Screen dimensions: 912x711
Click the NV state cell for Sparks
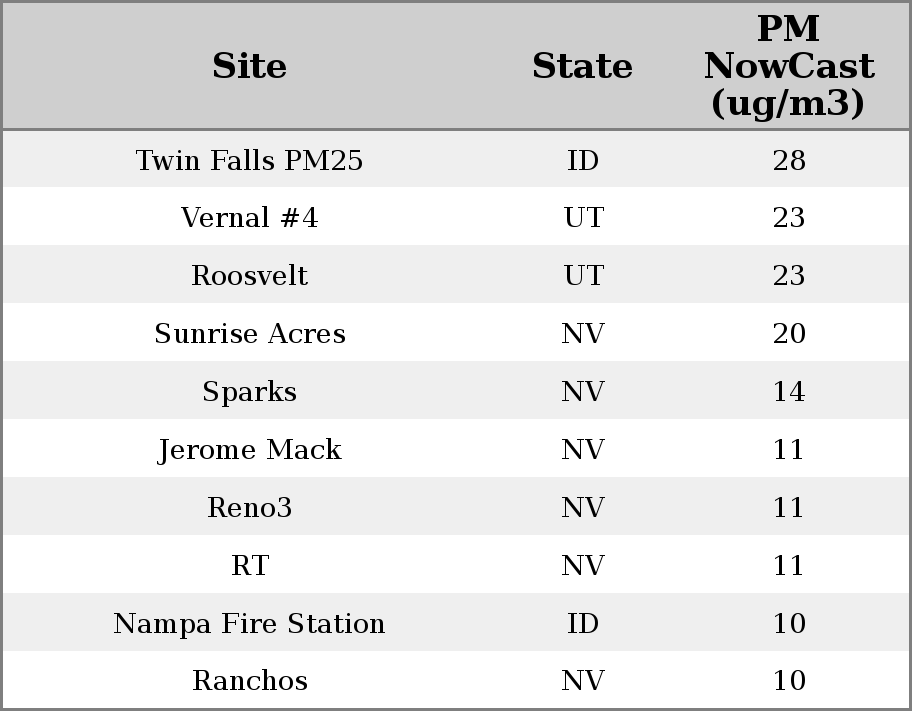click(582, 392)
